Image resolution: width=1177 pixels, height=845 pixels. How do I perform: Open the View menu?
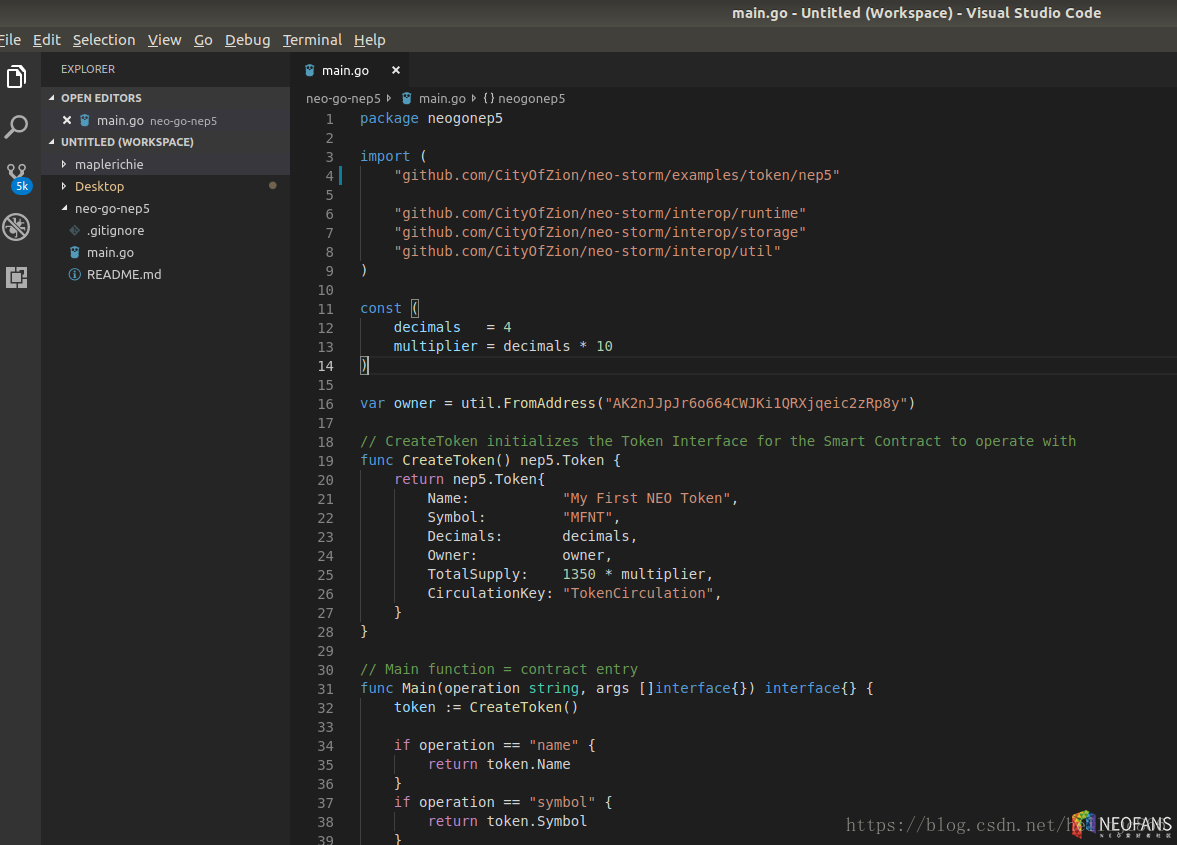pos(164,40)
